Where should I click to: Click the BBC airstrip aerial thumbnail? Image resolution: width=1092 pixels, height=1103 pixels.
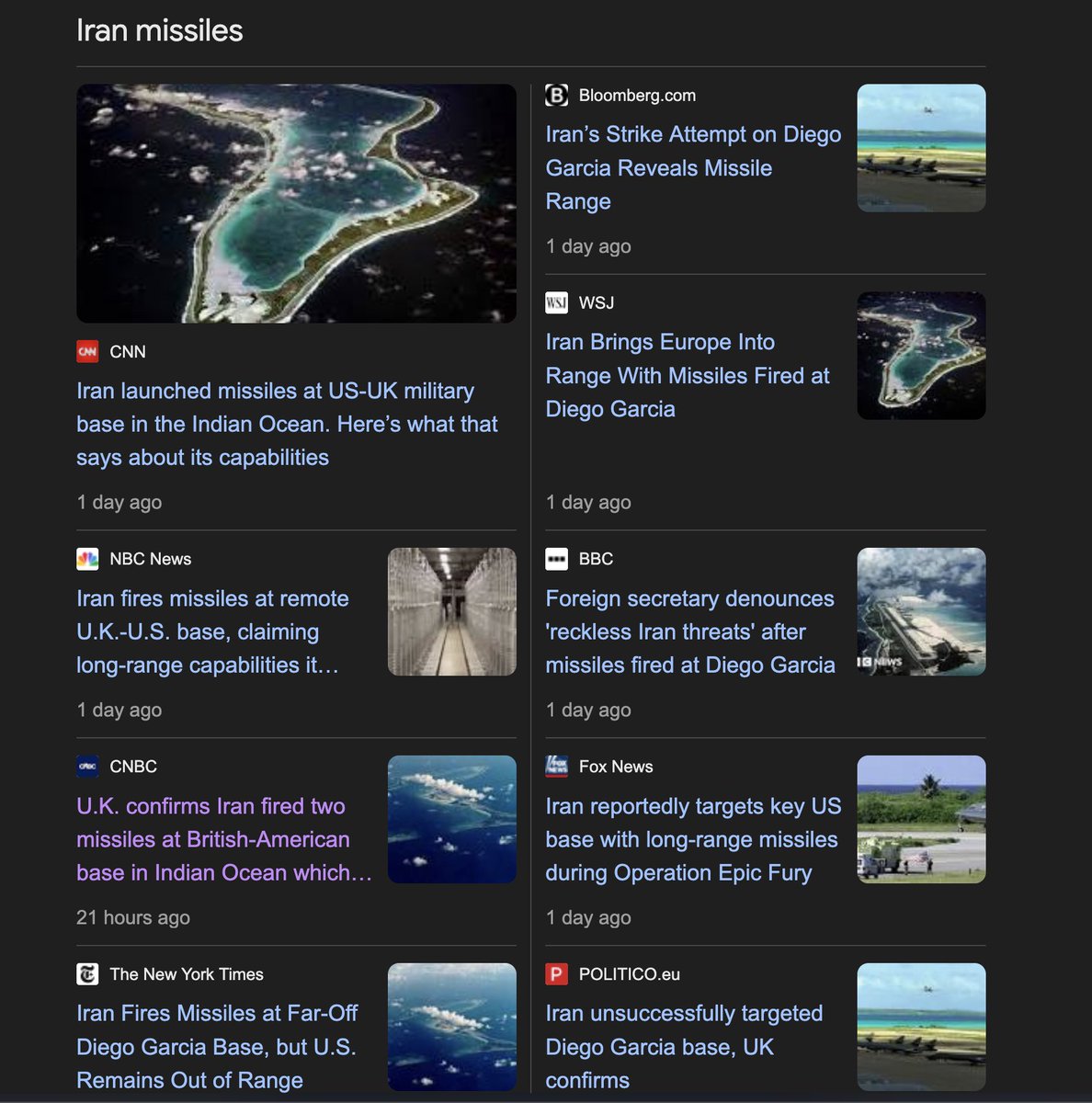click(x=921, y=612)
